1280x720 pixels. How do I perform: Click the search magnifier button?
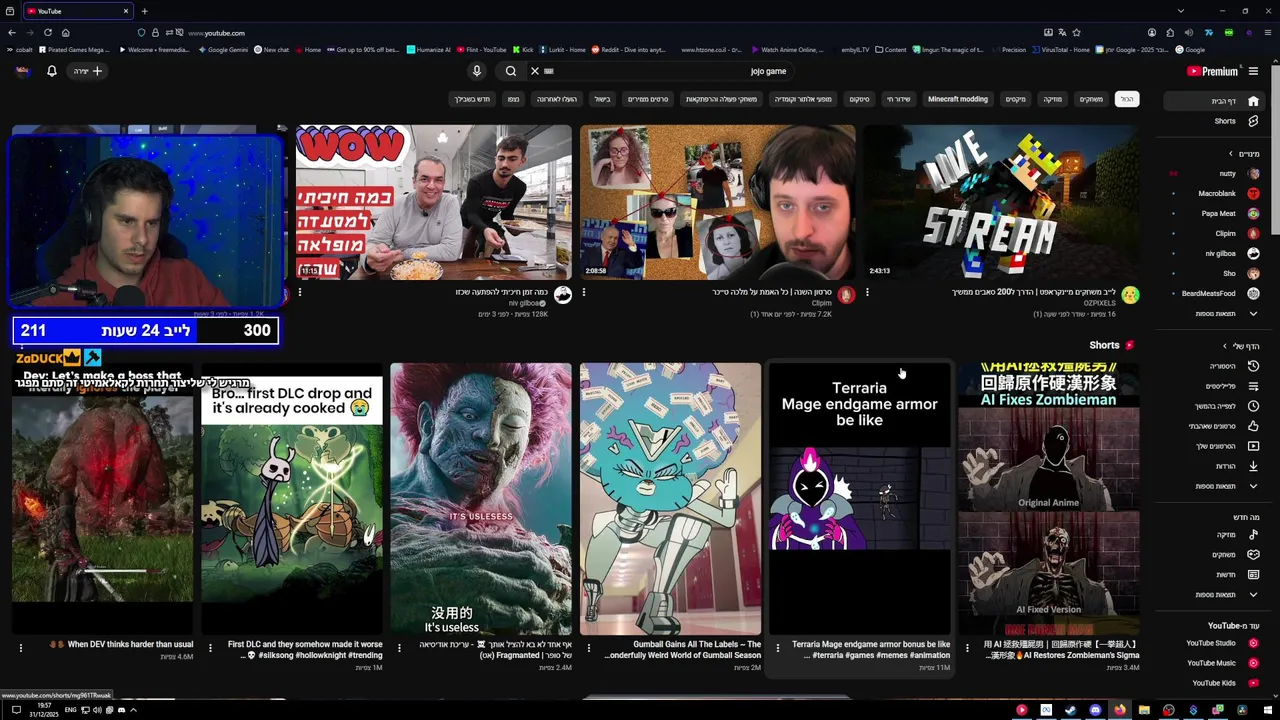pyautogui.click(x=511, y=71)
